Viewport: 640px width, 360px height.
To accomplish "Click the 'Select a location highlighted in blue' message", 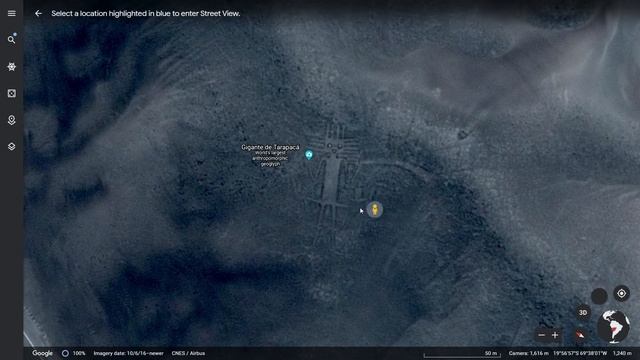I will (x=146, y=13).
